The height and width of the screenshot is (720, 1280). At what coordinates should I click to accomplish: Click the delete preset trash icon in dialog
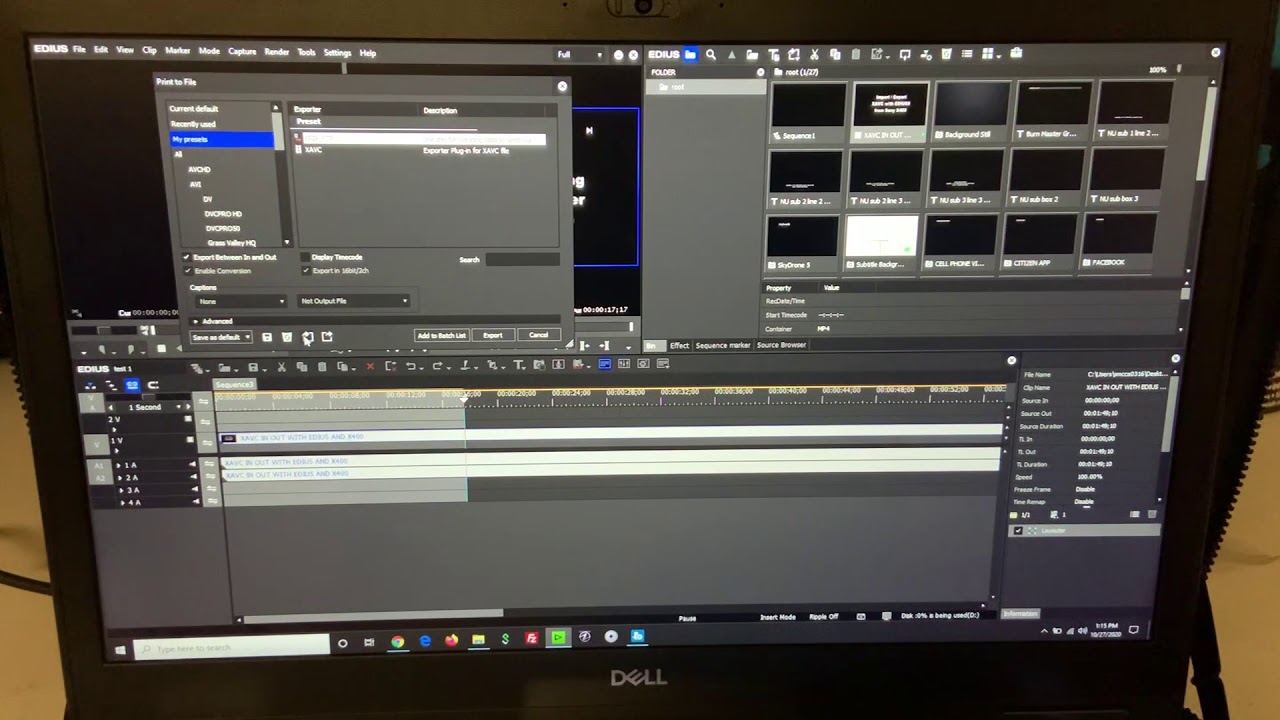[x=287, y=337]
